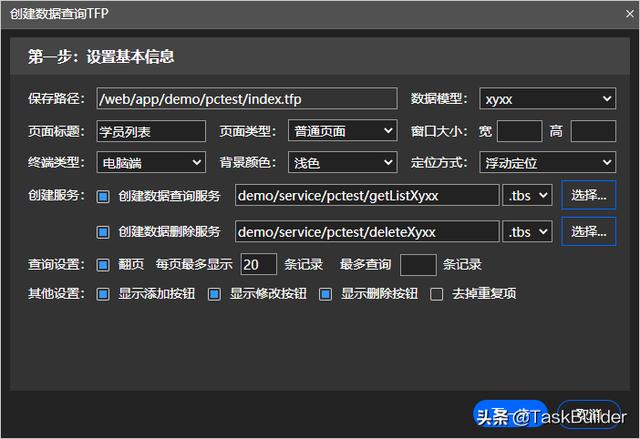Click the 每页最多显示 field with 20

[x=259, y=264]
